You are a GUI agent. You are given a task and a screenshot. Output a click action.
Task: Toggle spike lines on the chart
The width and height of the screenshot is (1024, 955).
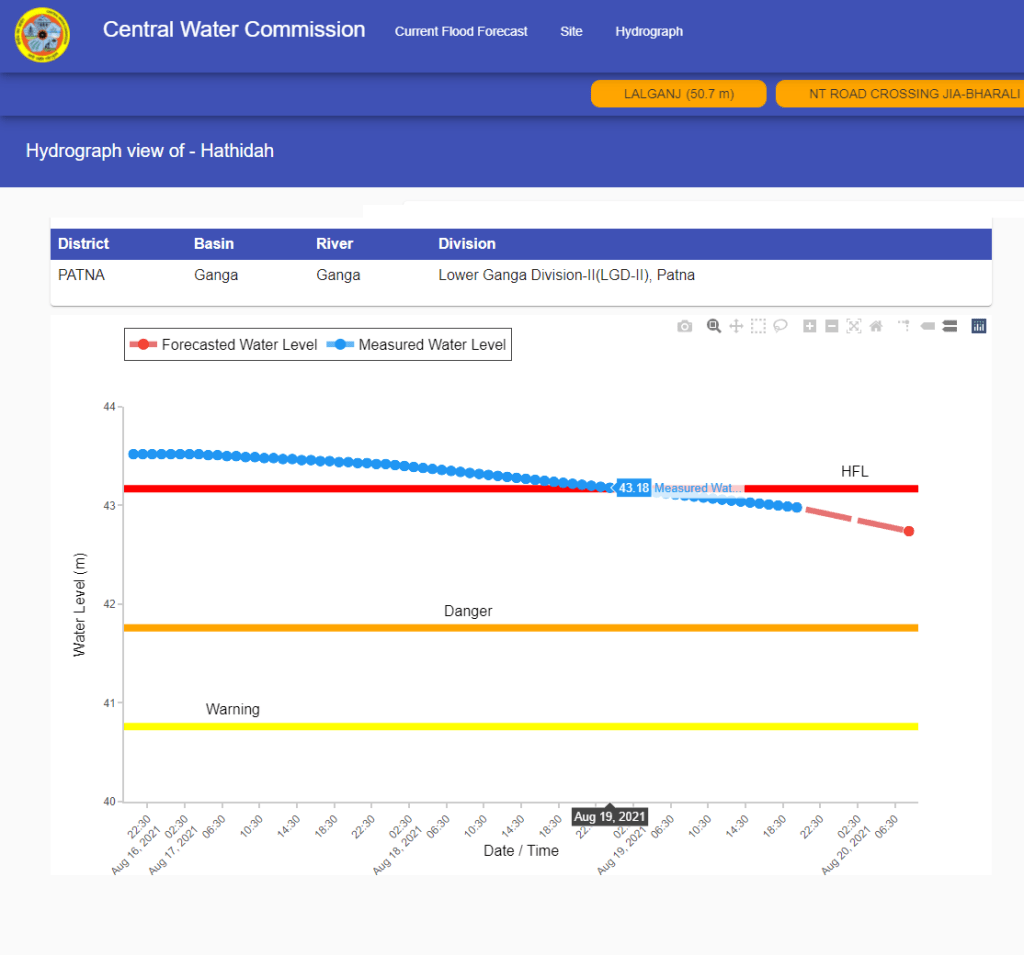(904, 326)
